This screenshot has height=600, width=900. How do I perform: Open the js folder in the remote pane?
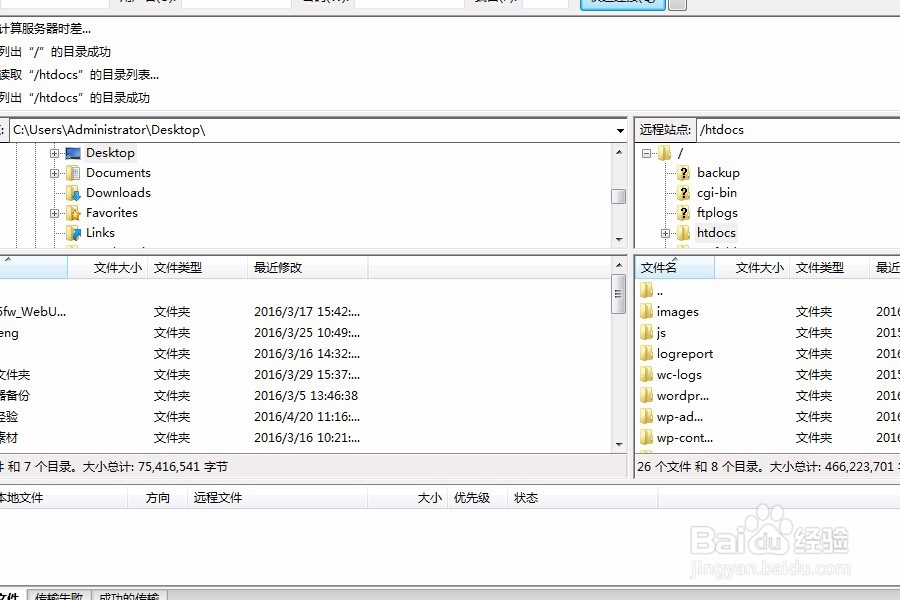click(x=662, y=332)
